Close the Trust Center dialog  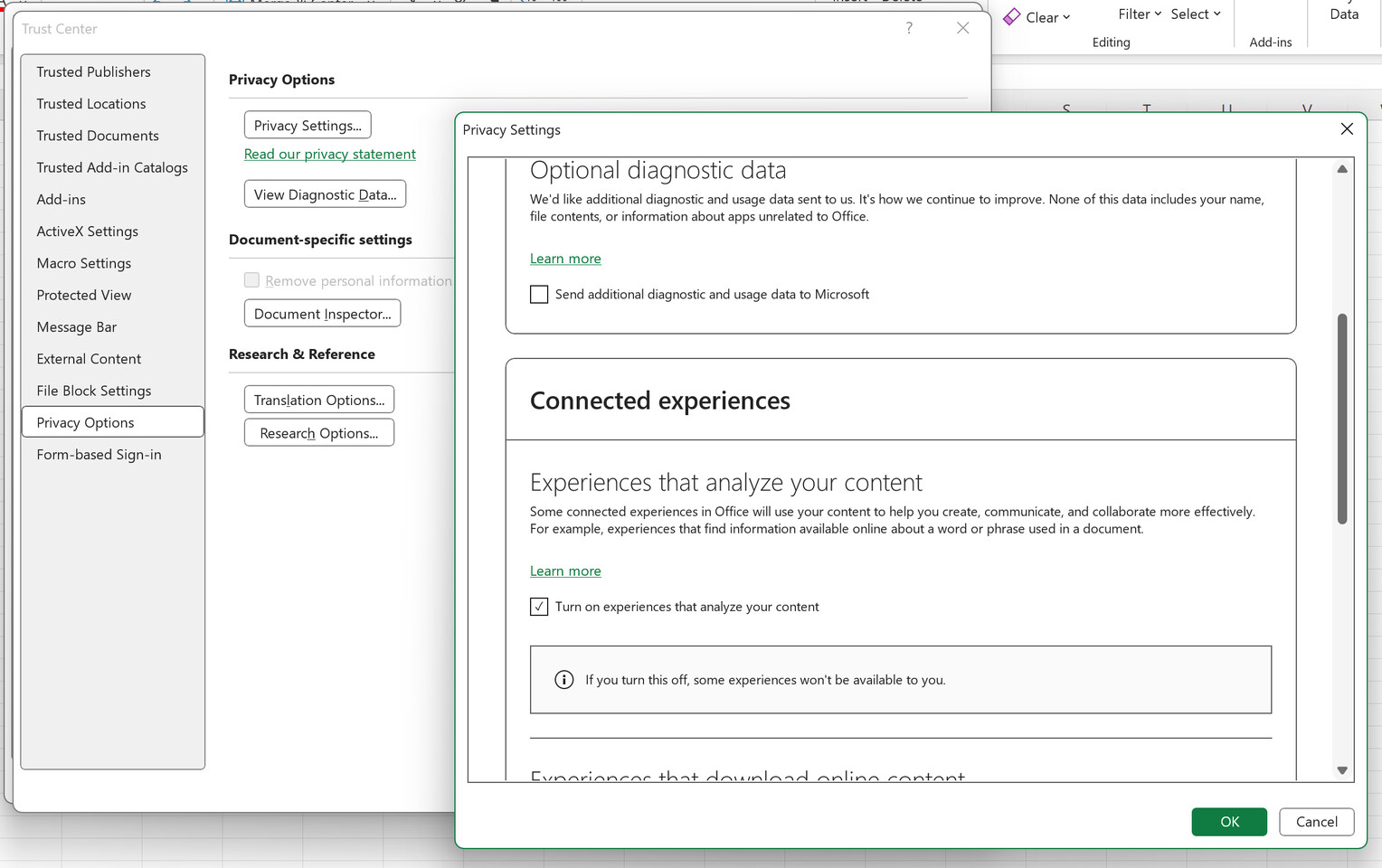[x=962, y=28]
